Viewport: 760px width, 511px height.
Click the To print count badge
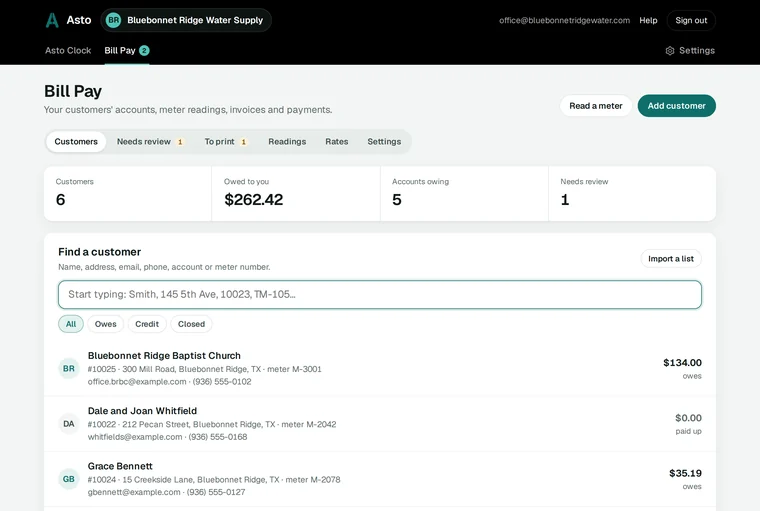[x=244, y=142]
